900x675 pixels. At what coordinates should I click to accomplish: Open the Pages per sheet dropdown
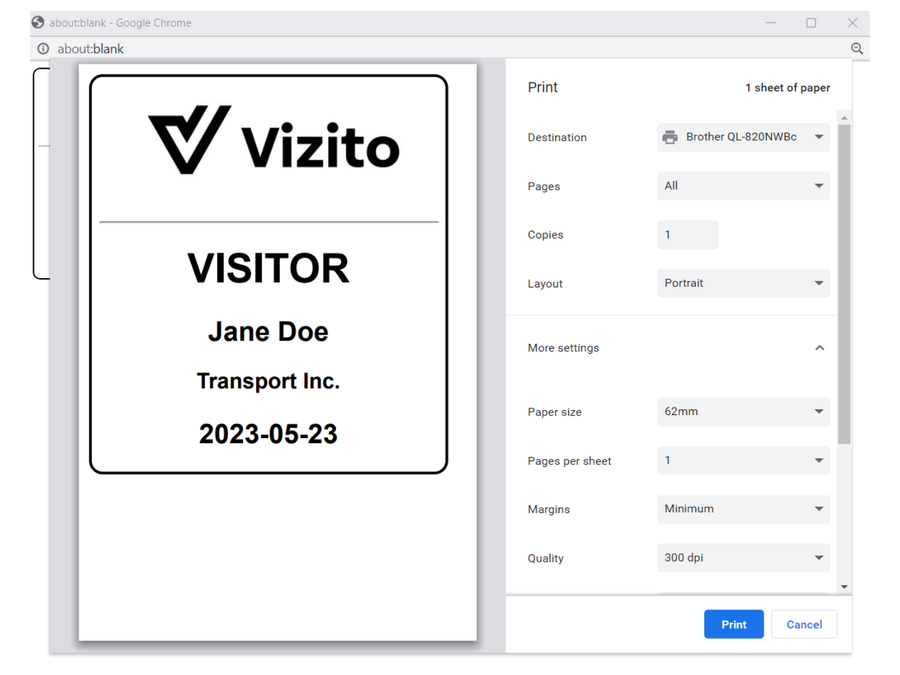click(743, 460)
